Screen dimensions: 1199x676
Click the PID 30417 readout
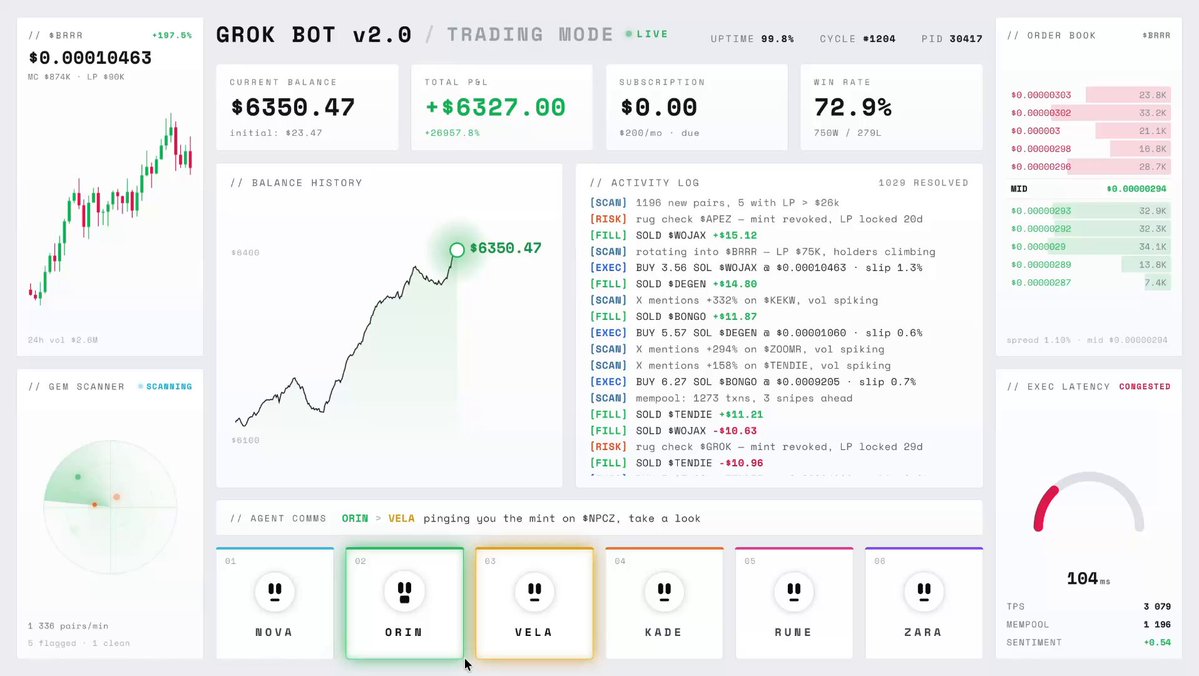952,39
